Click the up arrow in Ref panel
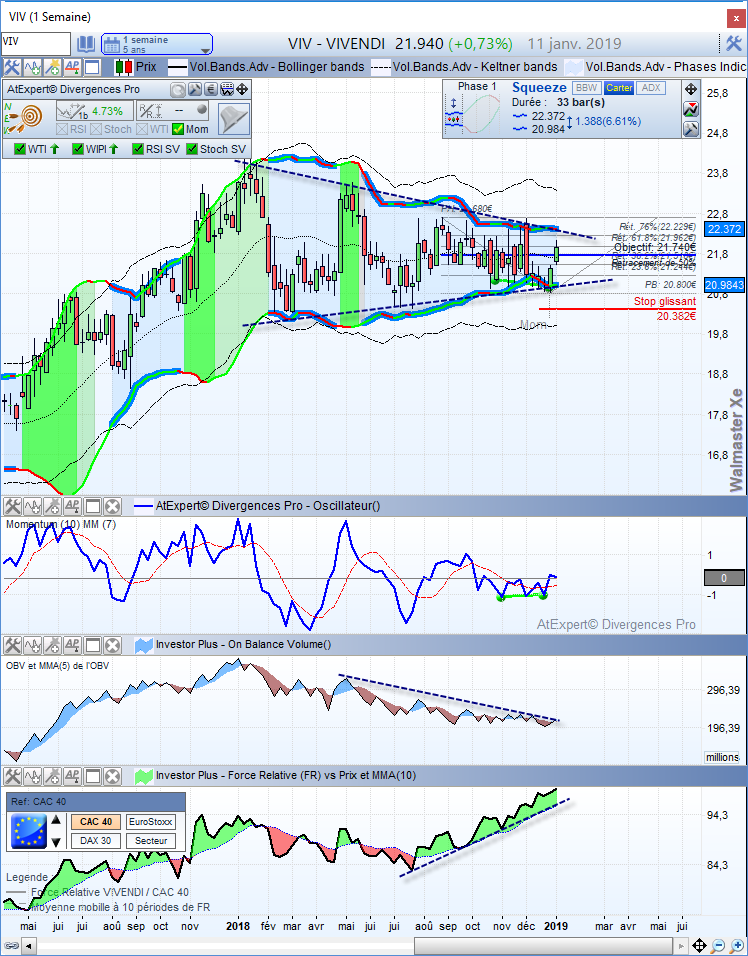 point(55,821)
